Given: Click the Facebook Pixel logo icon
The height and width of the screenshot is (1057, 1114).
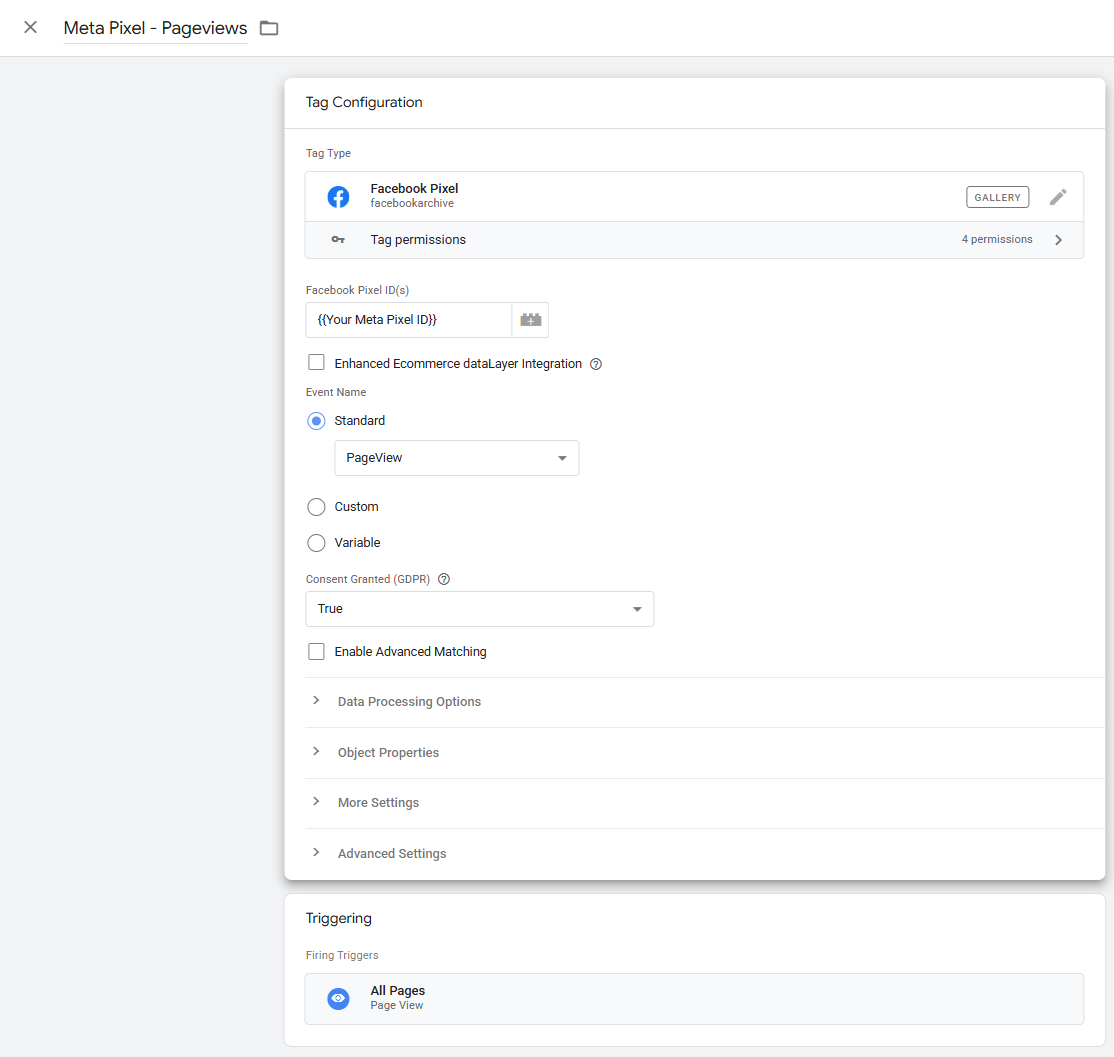Looking at the screenshot, I should coord(339,197).
